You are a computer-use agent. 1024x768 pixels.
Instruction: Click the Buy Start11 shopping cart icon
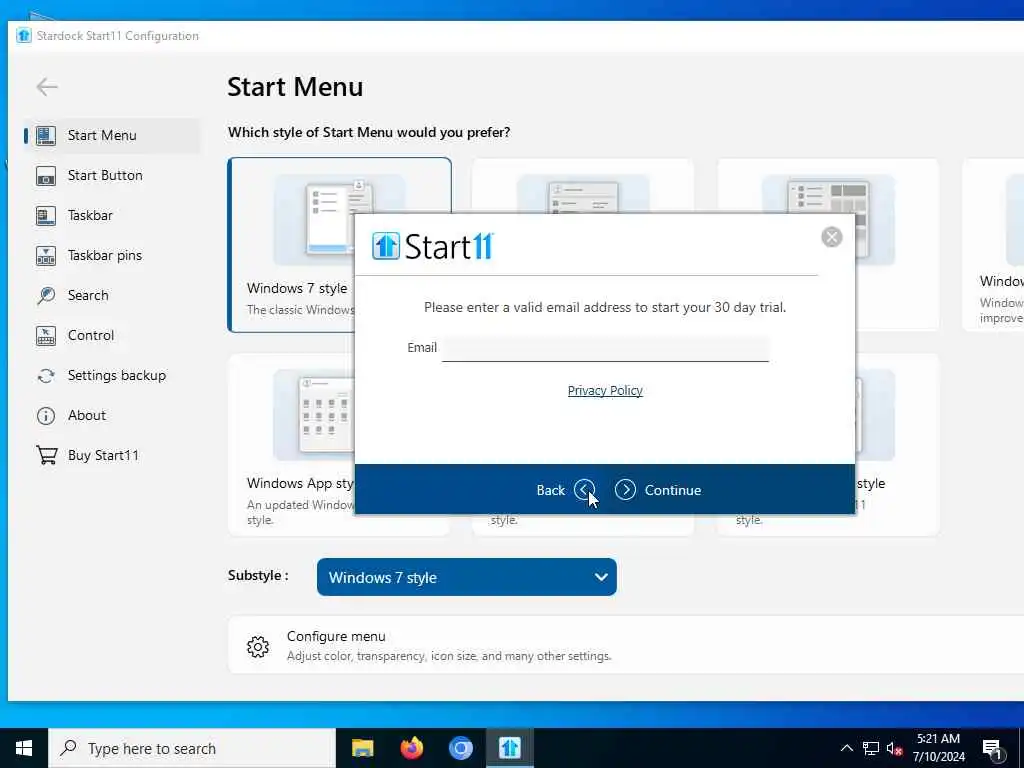[x=46, y=455]
